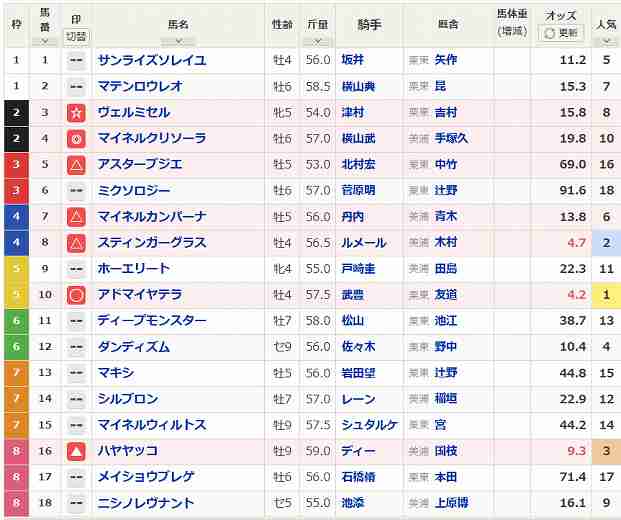Click the triangle mark icon for アスターブジエ
This screenshot has width=621, height=520.
tap(76, 165)
